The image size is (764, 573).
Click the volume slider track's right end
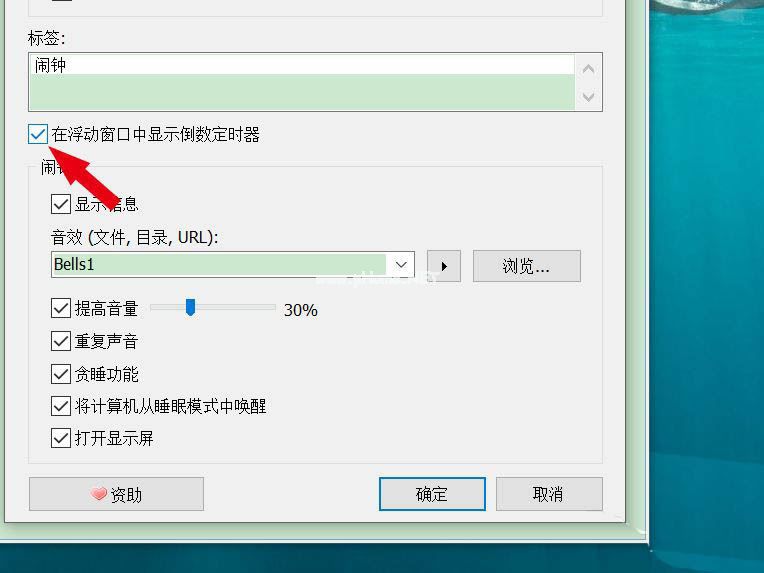point(273,307)
